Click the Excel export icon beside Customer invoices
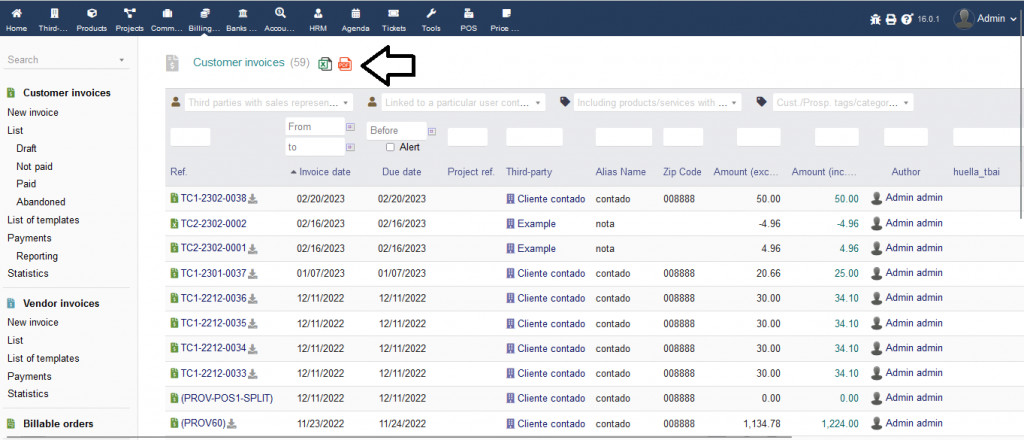This screenshot has height=440, width=1024. coord(325,64)
